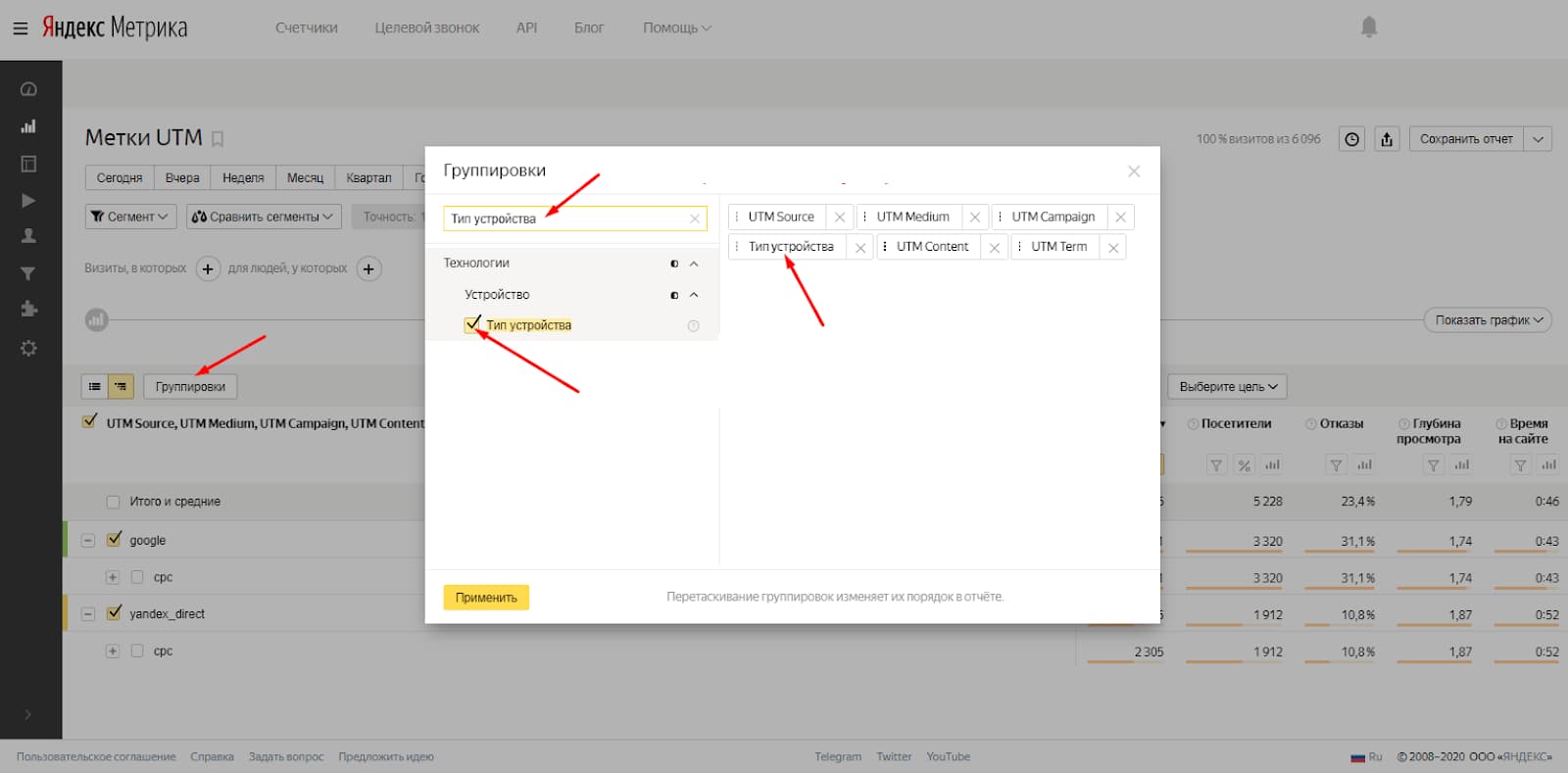Filter the Глубина просмотра column
Viewport: 1568px width, 773px height.
tap(1433, 465)
